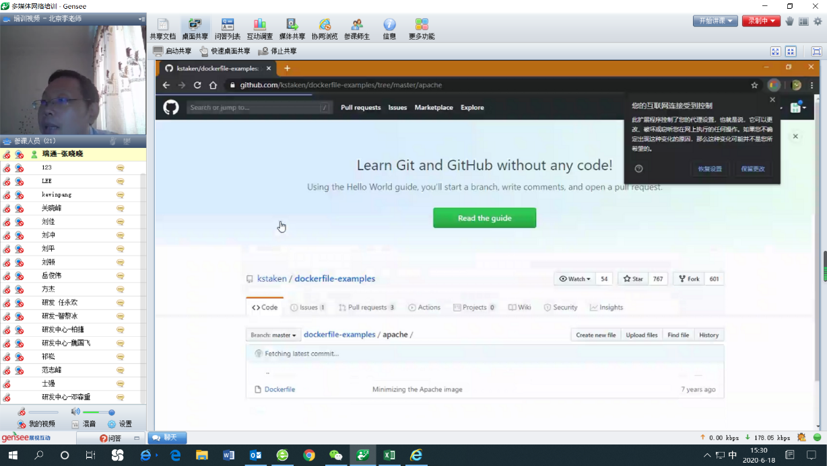This screenshot has width=827, height=466.
Task: Open the 参课师生 attendees panel
Action: tap(357, 28)
